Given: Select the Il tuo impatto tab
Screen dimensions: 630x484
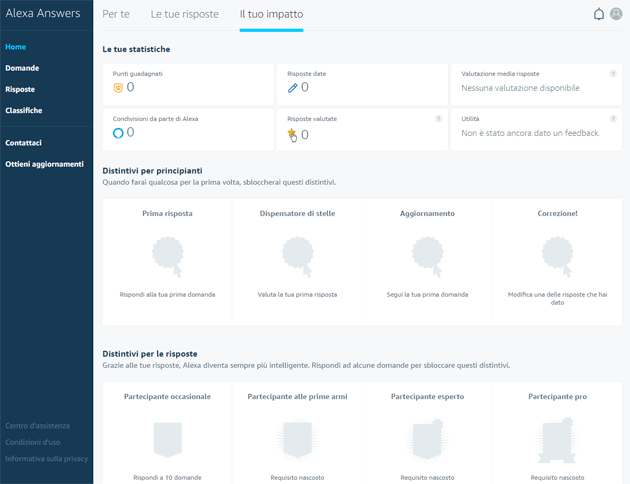Looking at the screenshot, I should (271, 15).
